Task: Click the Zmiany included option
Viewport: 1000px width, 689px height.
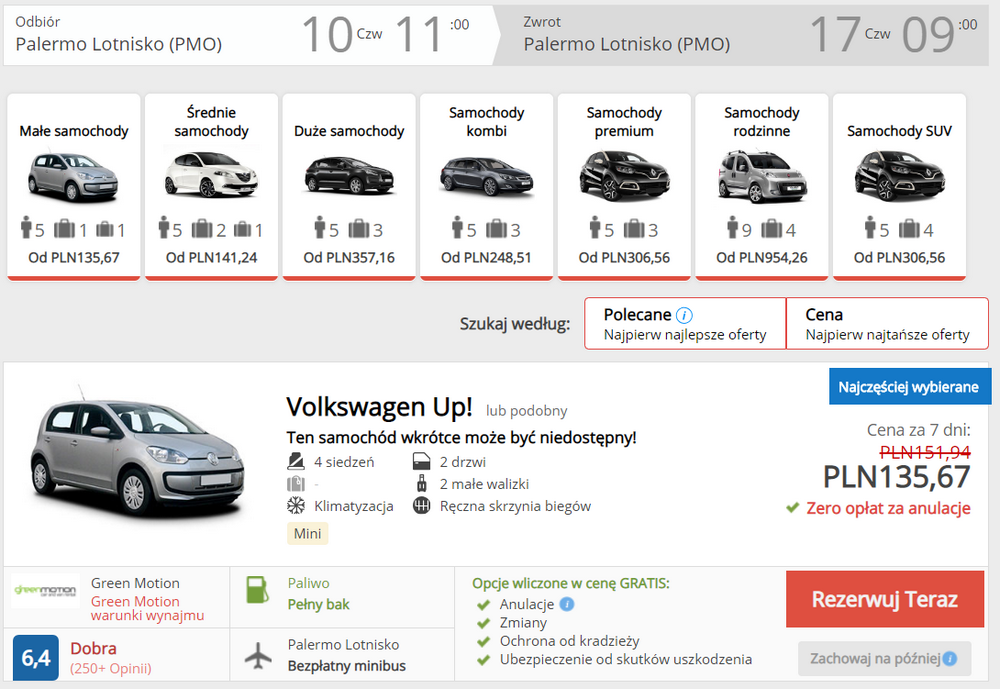Action: (523, 623)
